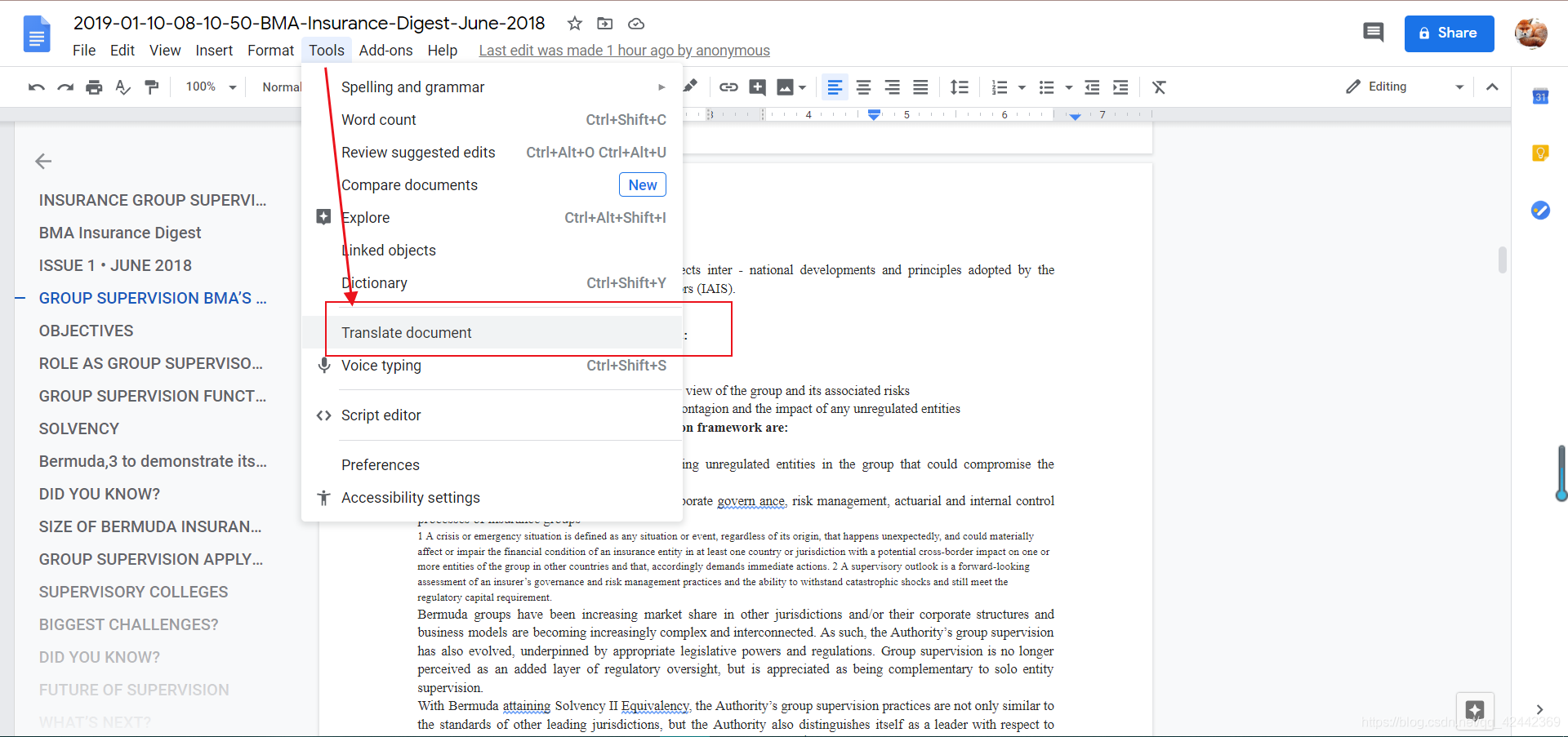Increase indent
The width and height of the screenshot is (1568, 737).
click(x=1120, y=87)
